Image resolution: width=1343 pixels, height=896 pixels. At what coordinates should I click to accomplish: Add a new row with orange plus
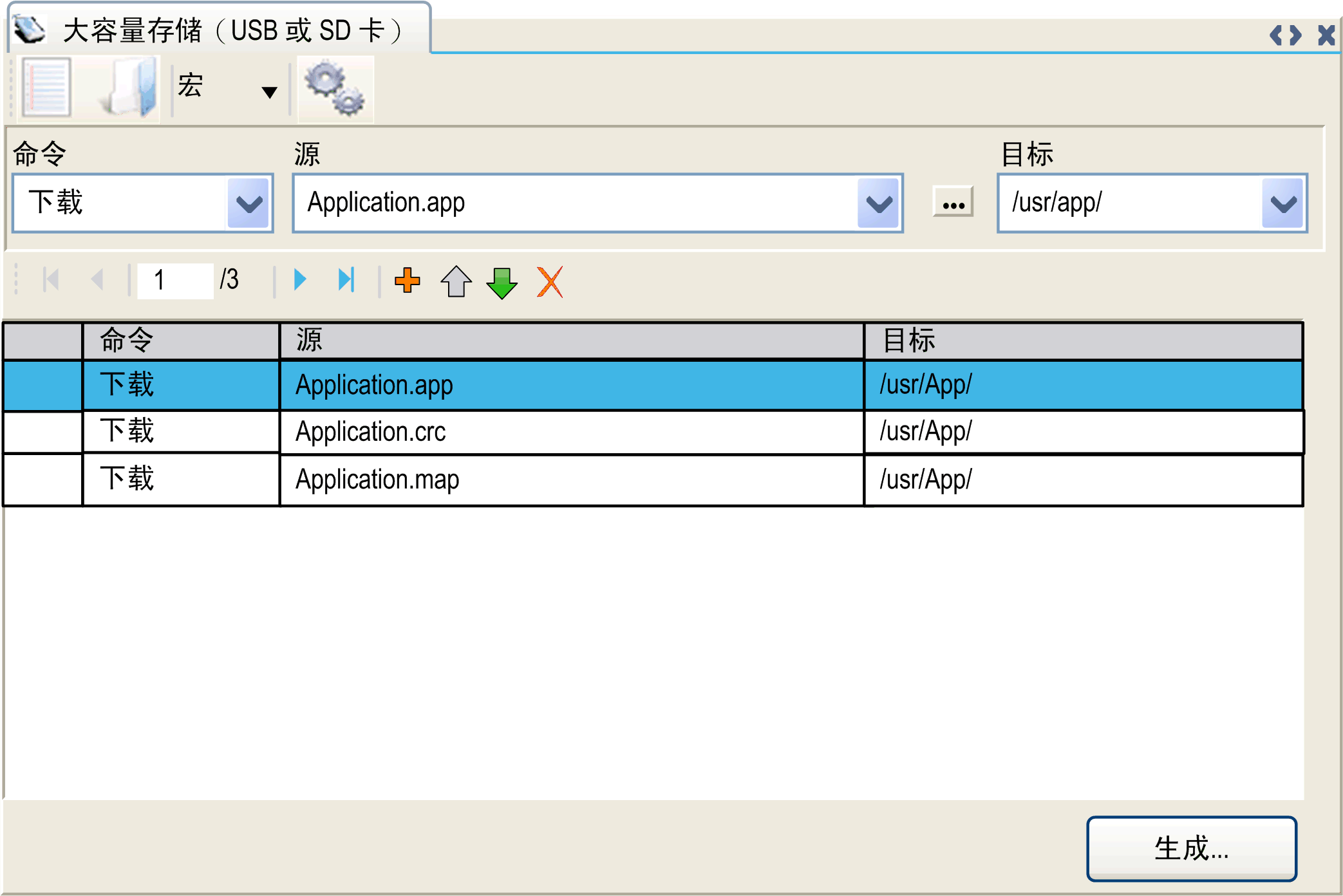click(x=407, y=281)
